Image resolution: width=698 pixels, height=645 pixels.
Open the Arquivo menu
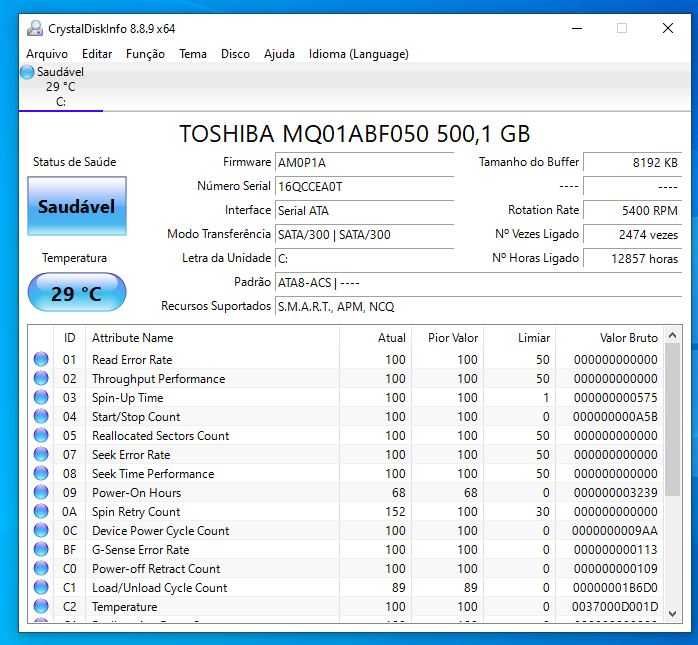(47, 54)
